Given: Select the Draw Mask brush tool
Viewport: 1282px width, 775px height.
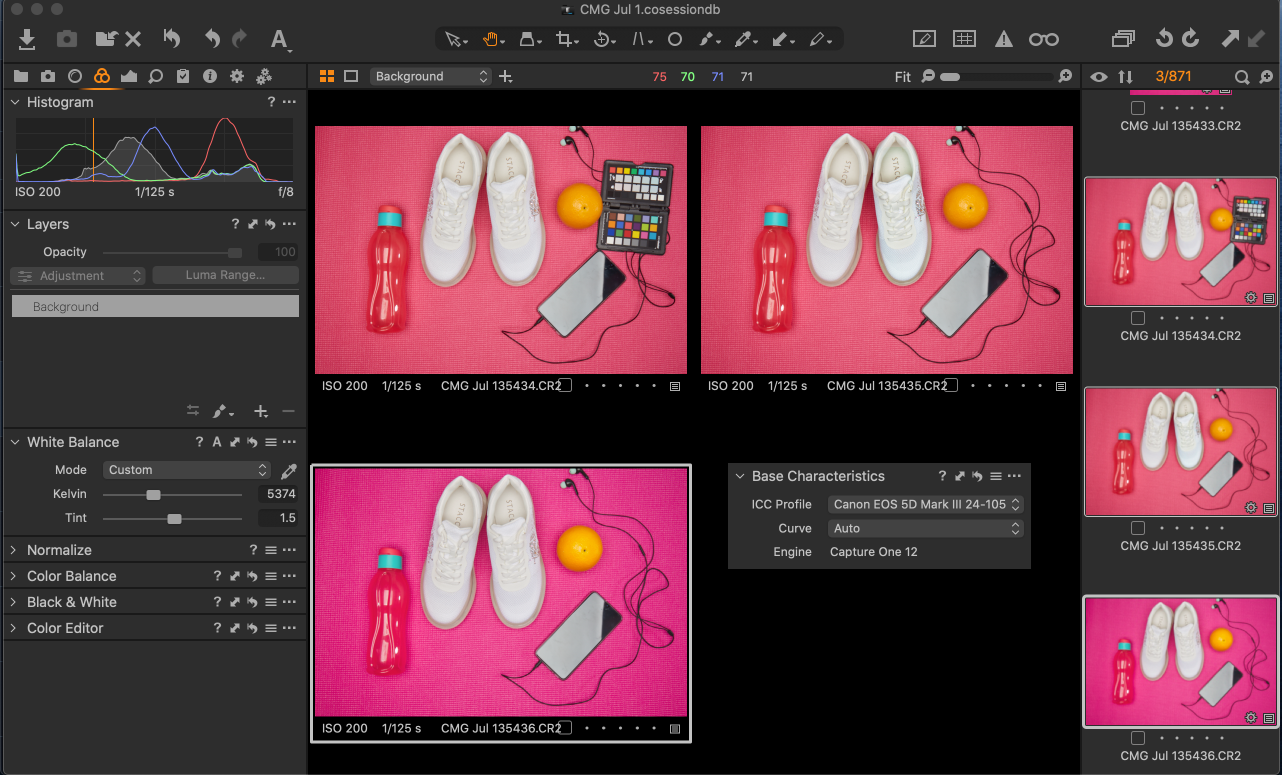Looking at the screenshot, I should click(x=708, y=40).
